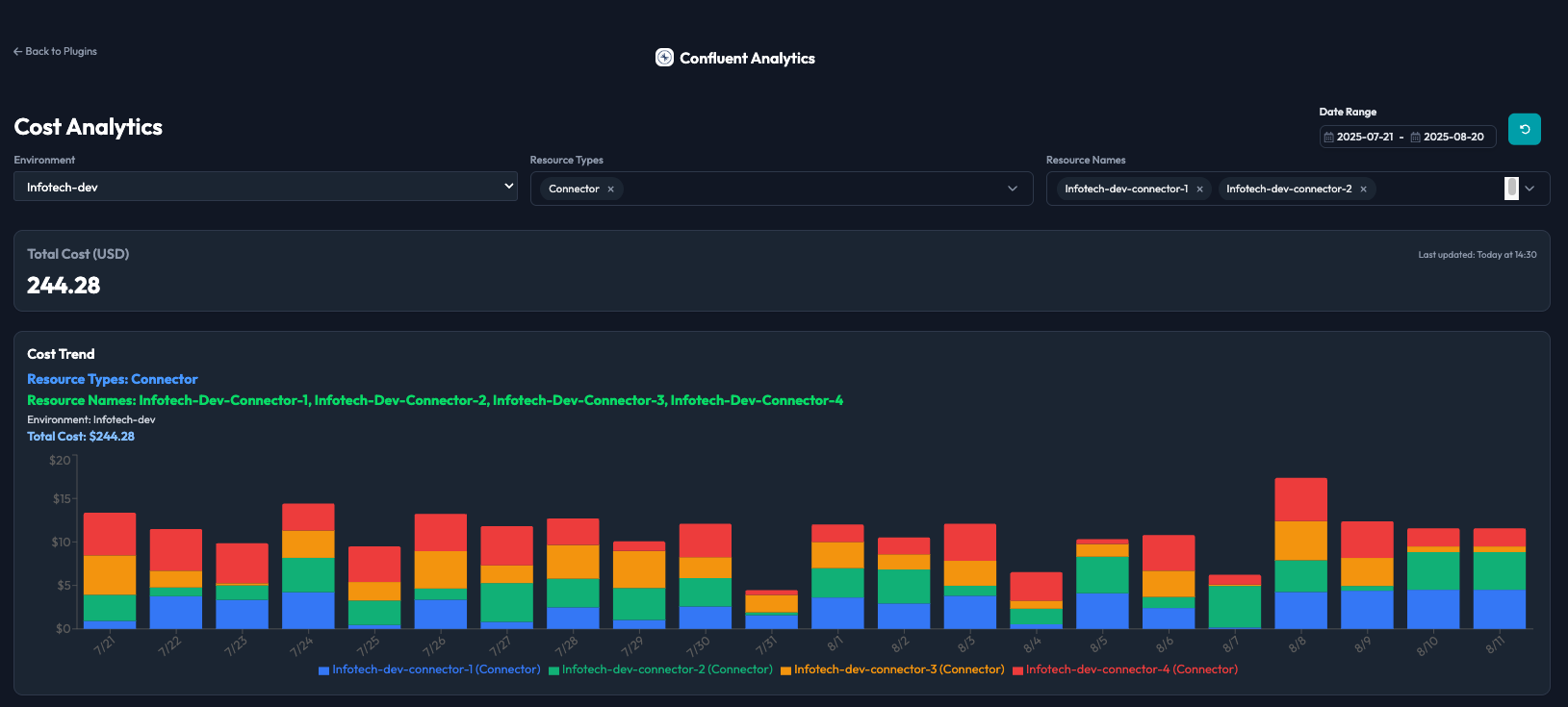Toggle Infotech-dev-connector-3 legend entry
Image resolution: width=1568 pixels, height=707 pixels.
pos(892,669)
